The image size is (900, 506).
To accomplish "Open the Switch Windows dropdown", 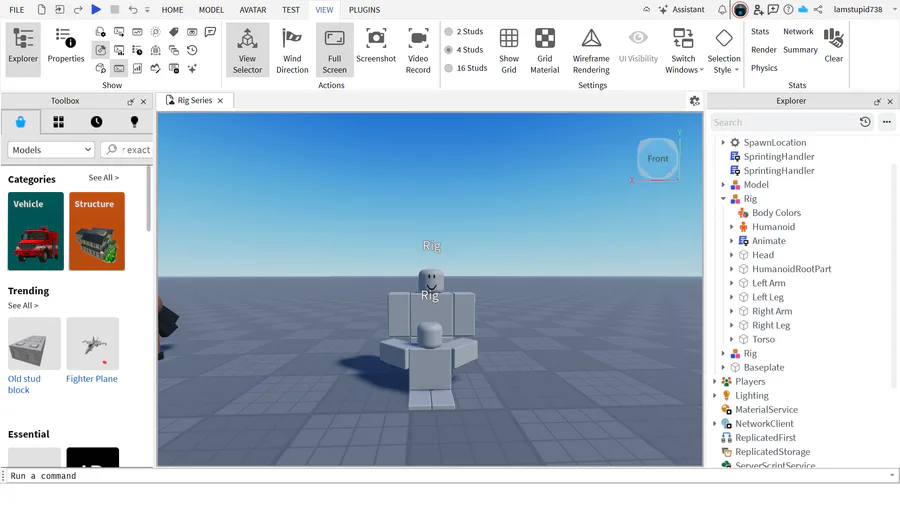I will [683, 49].
